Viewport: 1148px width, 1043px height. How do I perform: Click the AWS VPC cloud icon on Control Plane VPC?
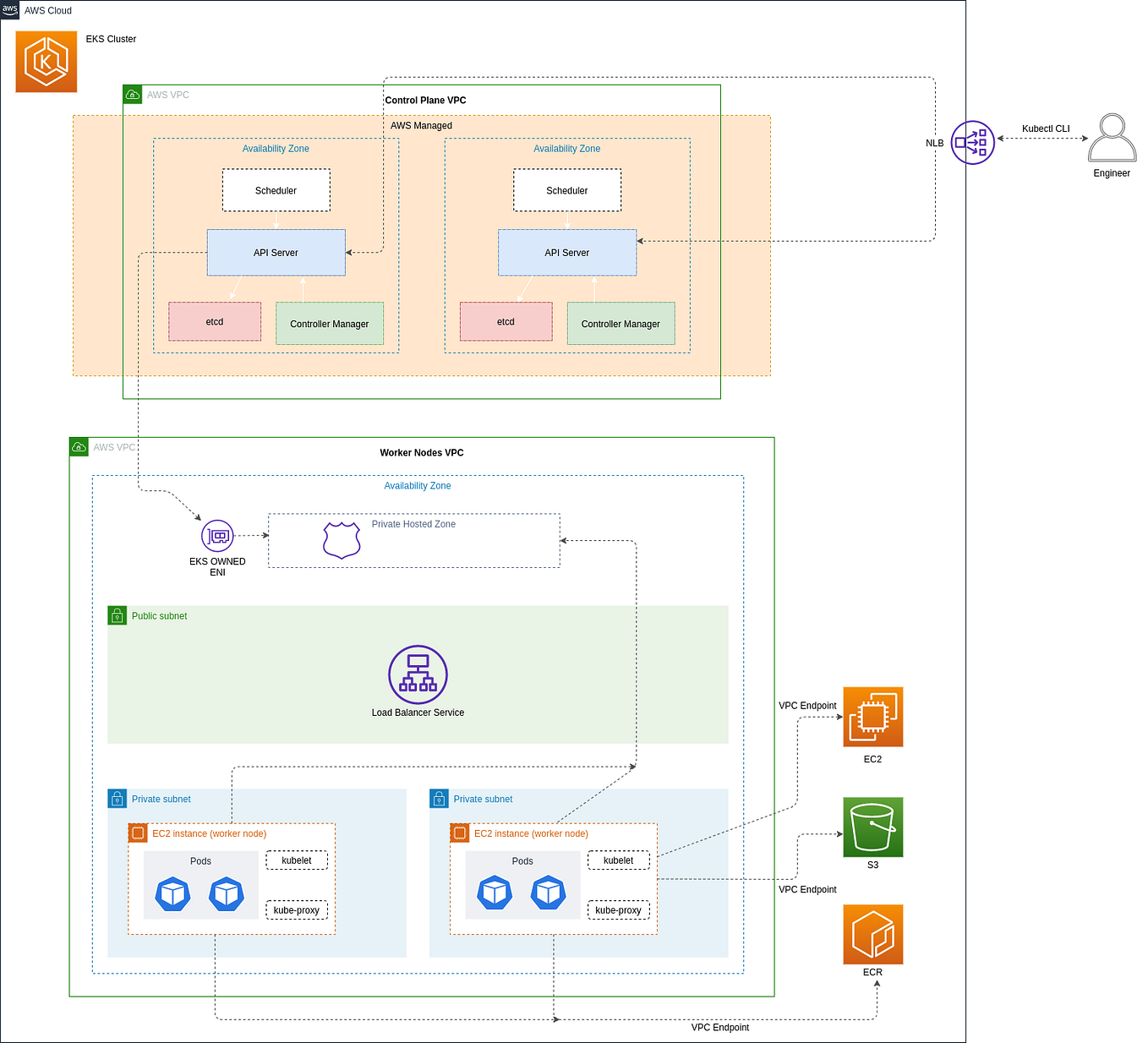(x=133, y=94)
